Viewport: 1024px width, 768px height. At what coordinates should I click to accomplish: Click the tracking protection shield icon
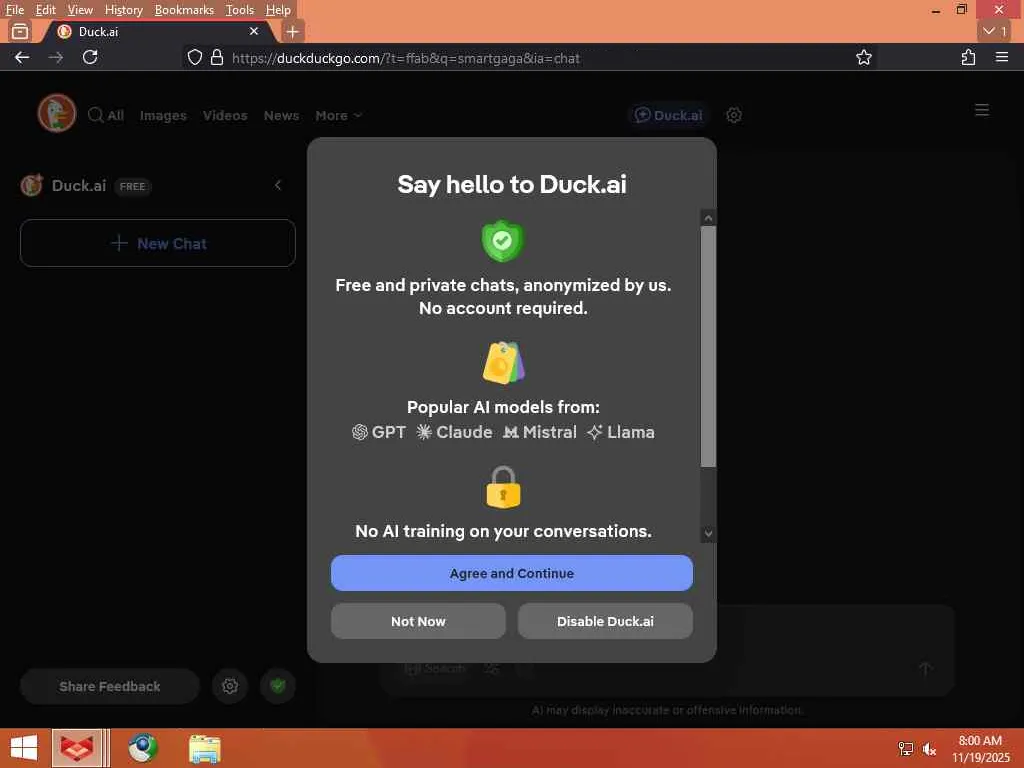[x=195, y=57]
